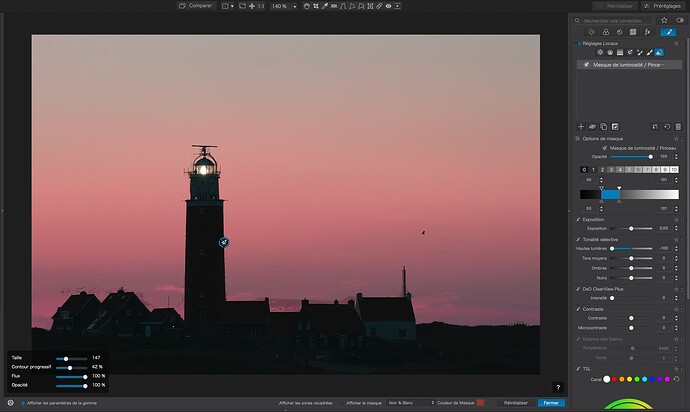Click the Préréglages button

[x=661, y=6]
